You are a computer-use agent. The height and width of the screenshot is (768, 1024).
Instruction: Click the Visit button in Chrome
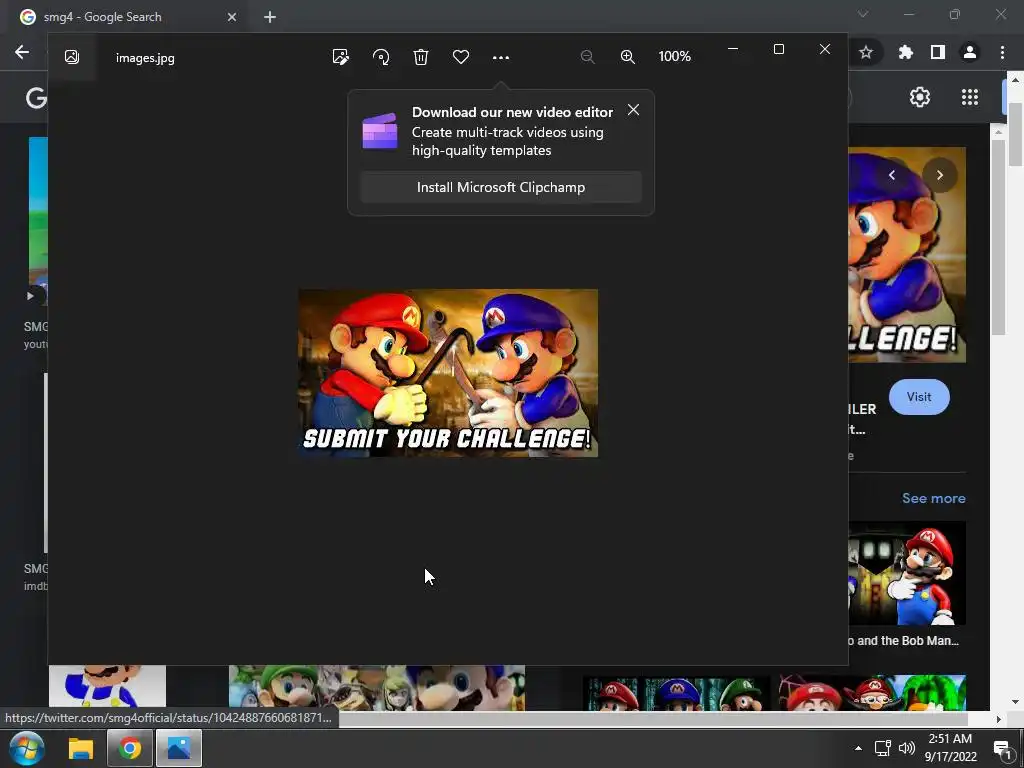click(x=919, y=397)
